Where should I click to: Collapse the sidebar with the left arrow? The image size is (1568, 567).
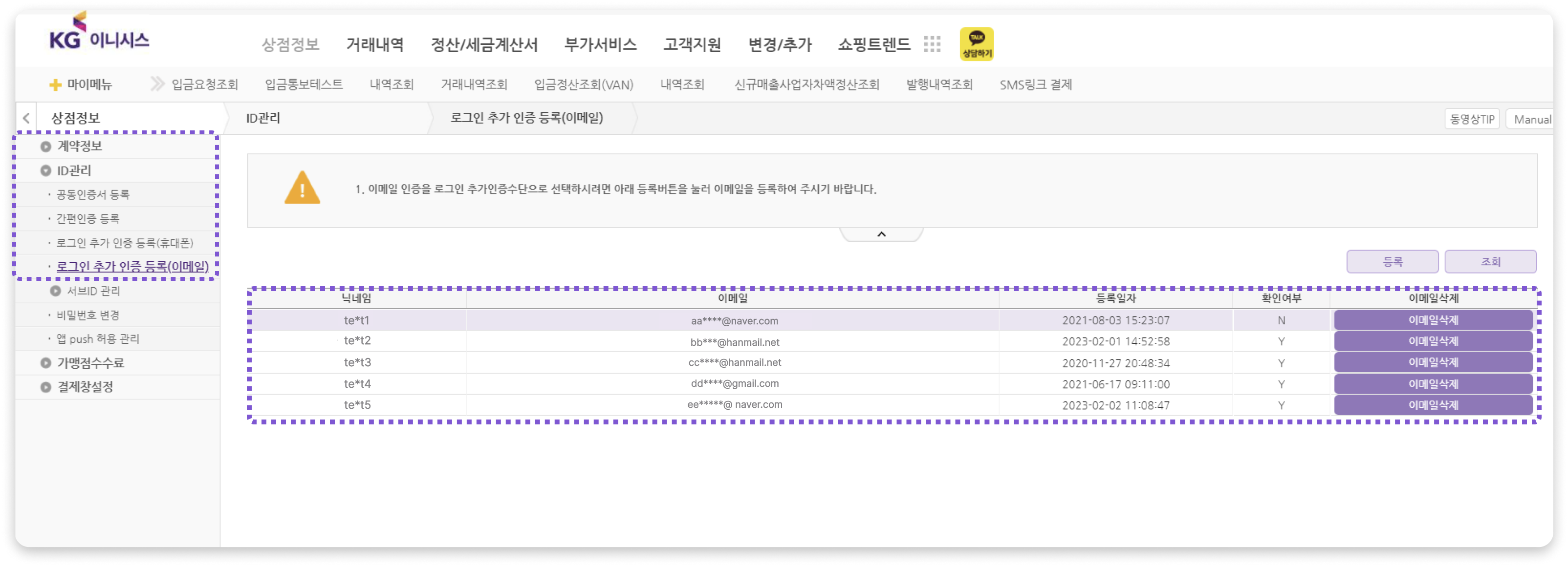[x=26, y=118]
